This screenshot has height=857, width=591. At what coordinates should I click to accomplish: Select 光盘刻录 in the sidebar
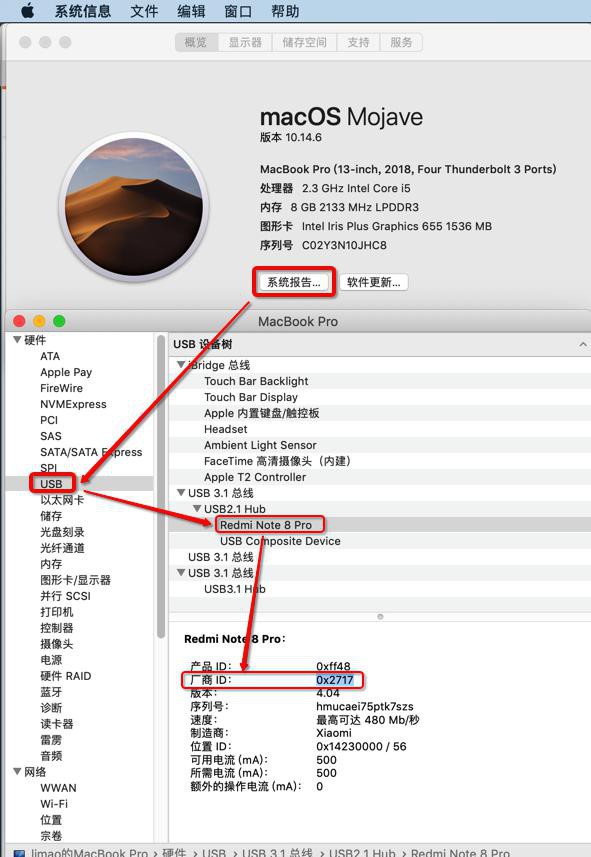tap(62, 532)
